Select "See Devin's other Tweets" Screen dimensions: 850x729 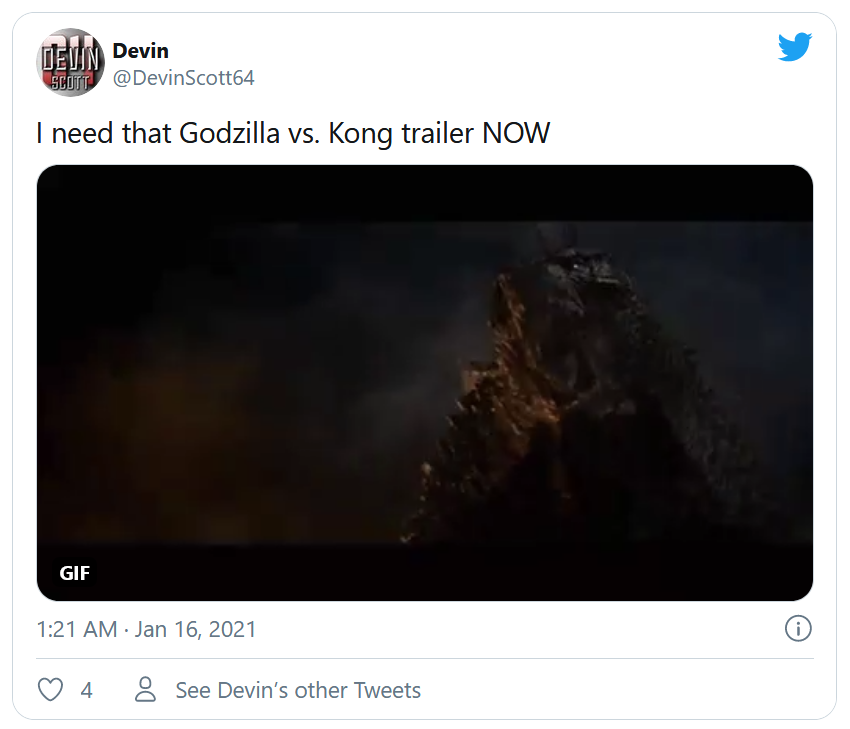click(298, 690)
